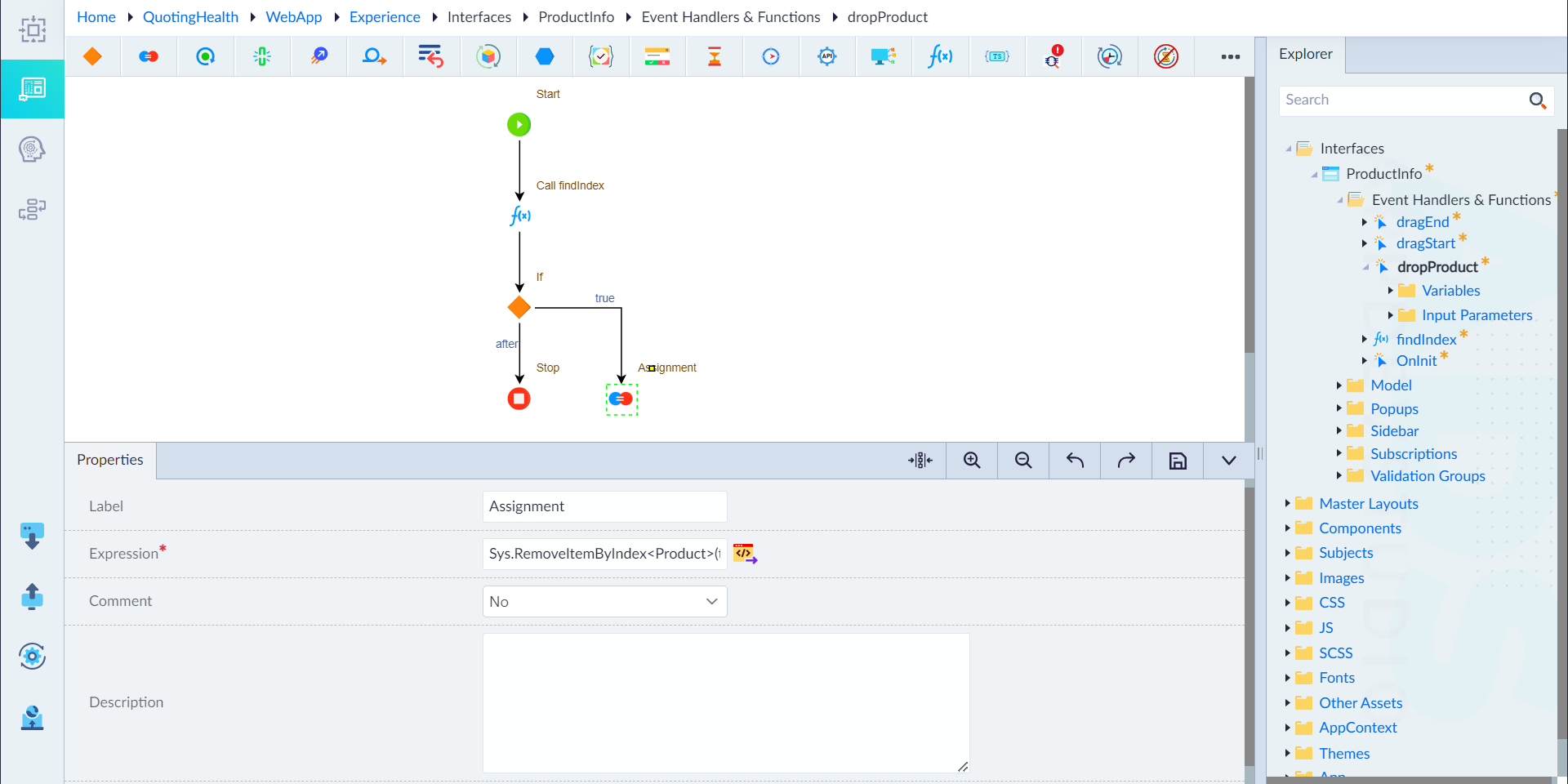Click the Expression input field
This screenshot has height=784, width=1568.
point(604,554)
